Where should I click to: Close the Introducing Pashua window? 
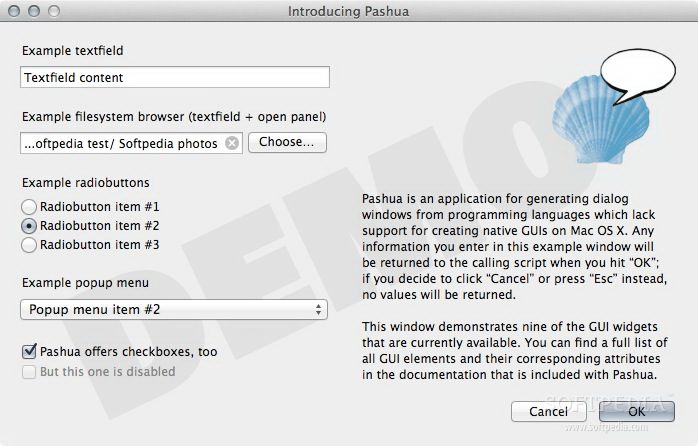click(14, 11)
